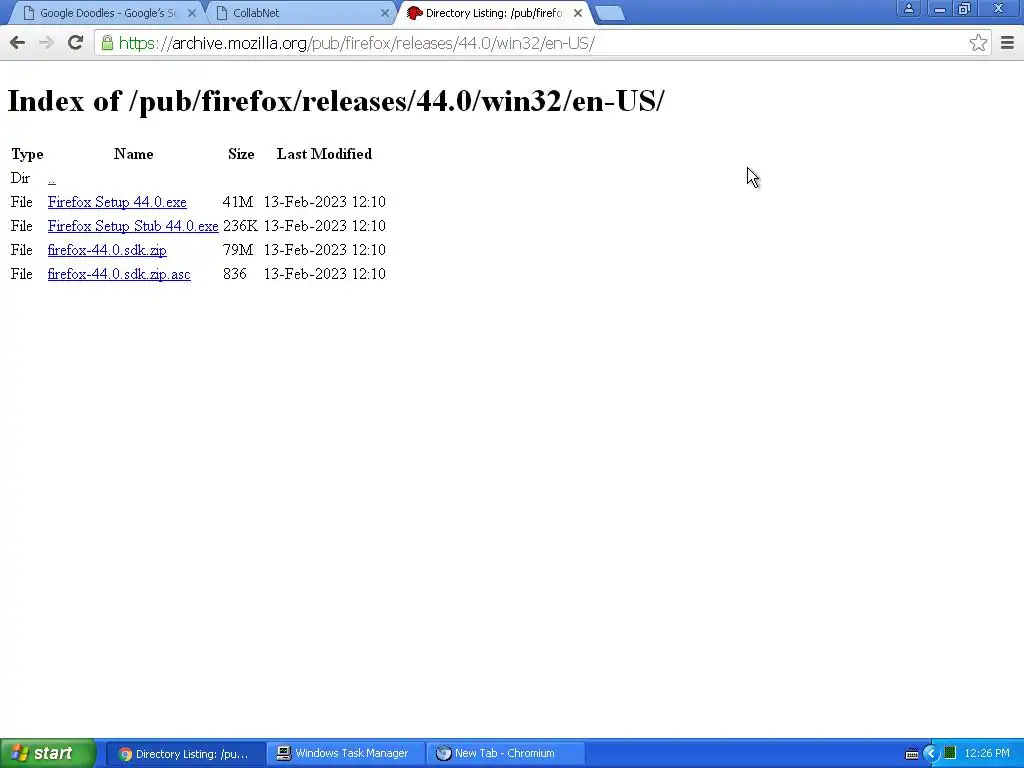1024x768 pixels.
Task: Download Firefox Setup Stub 44.0.exe
Action: 133,226
